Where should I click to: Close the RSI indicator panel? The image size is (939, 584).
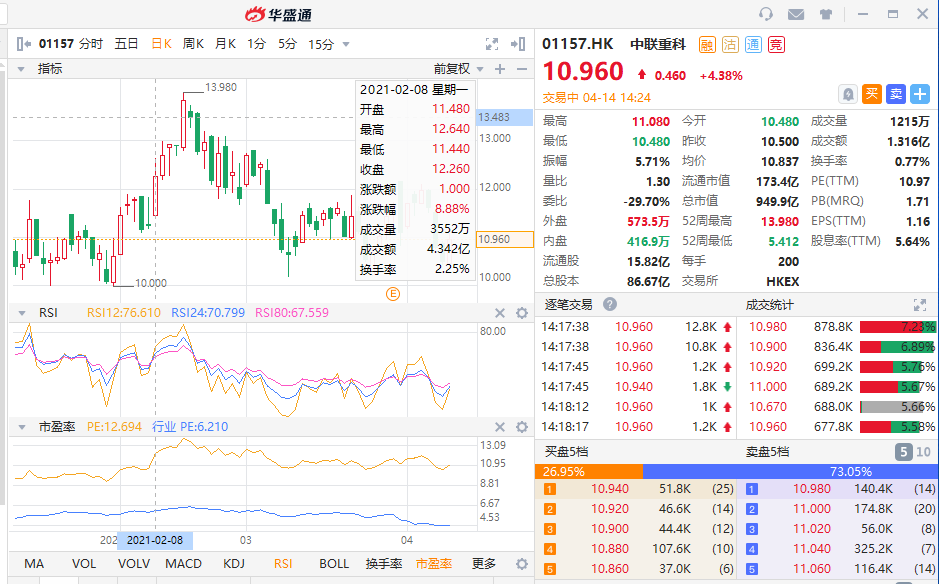[500, 313]
